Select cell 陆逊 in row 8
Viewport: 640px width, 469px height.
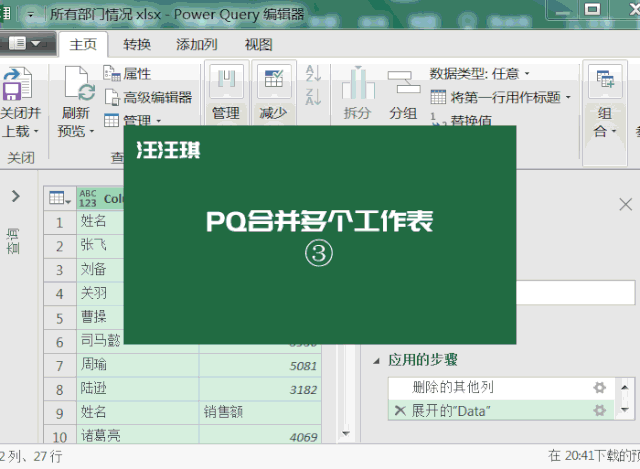point(138,389)
